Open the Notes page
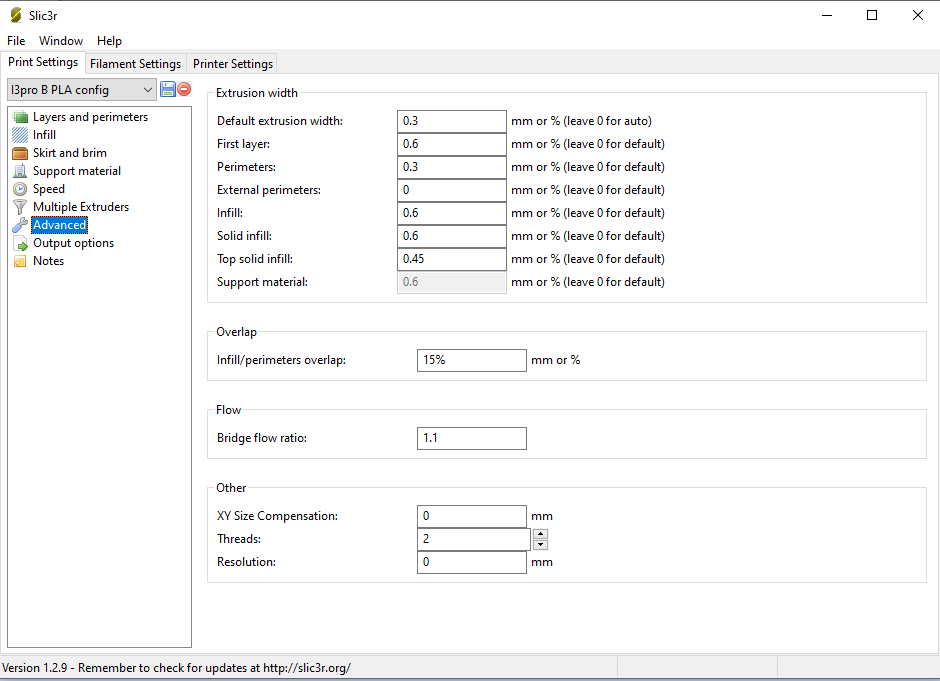This screenshot has width=940, height=681. click(48, 261)
